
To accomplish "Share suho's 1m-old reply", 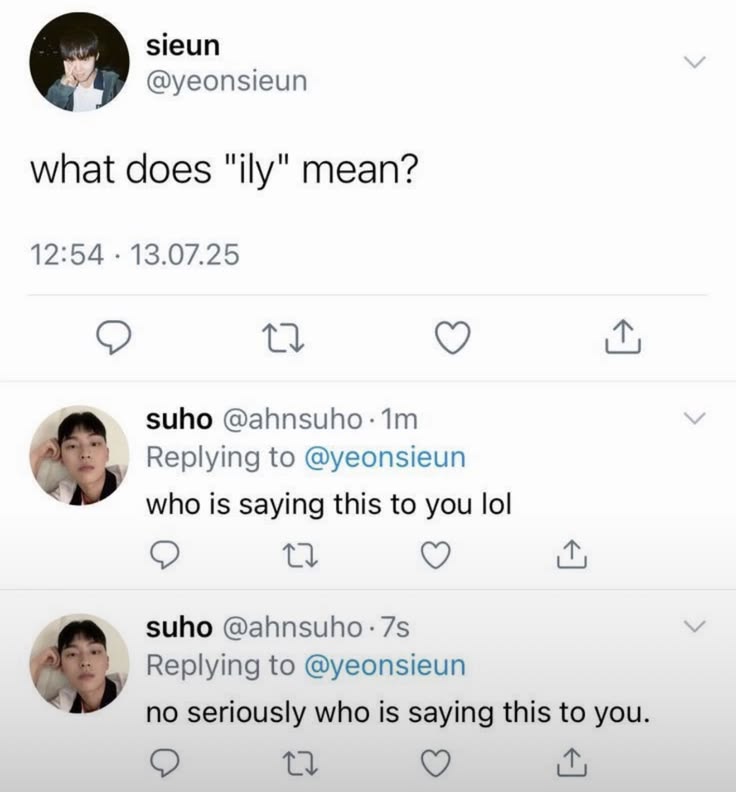I will [571, 554].
